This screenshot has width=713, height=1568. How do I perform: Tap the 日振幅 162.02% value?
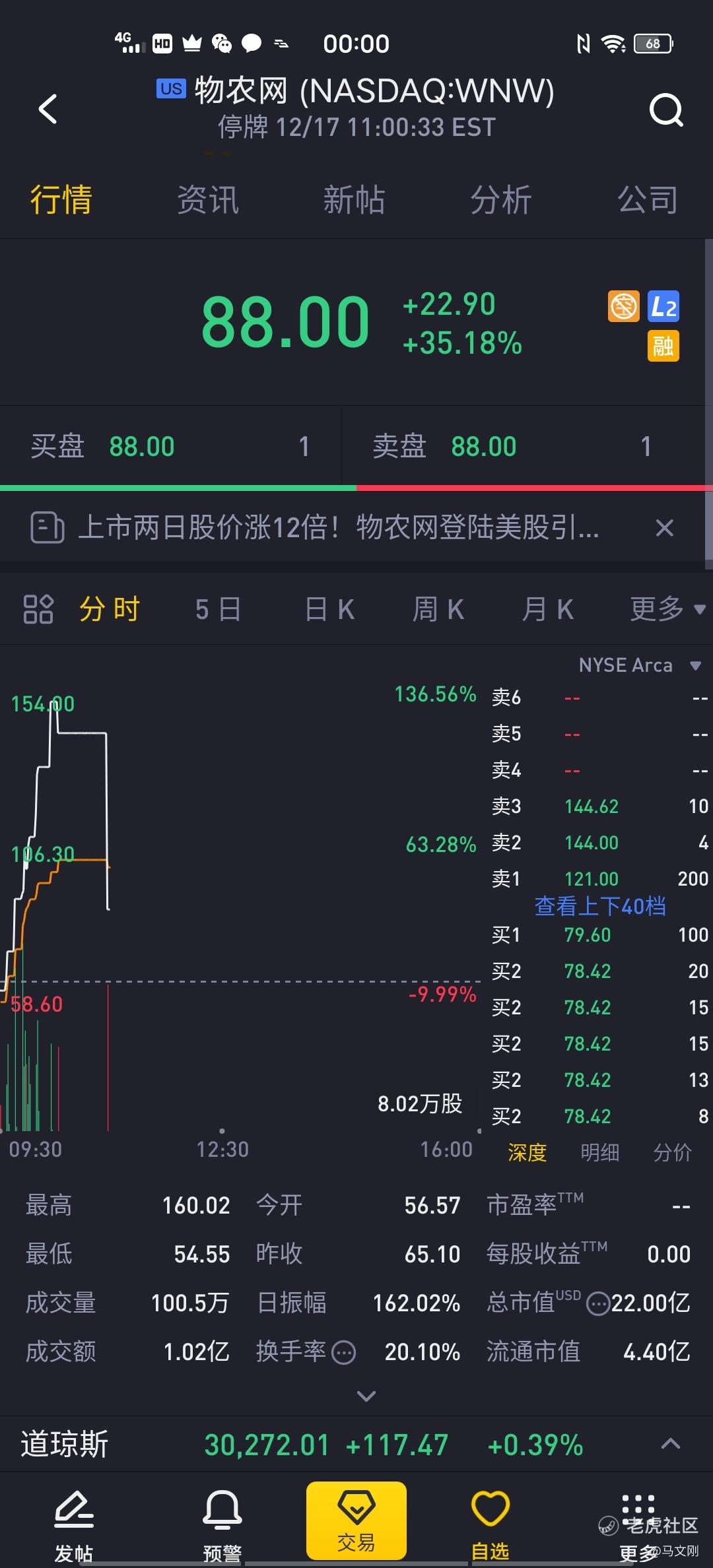pyautogui.click(x=417, y=1303)
